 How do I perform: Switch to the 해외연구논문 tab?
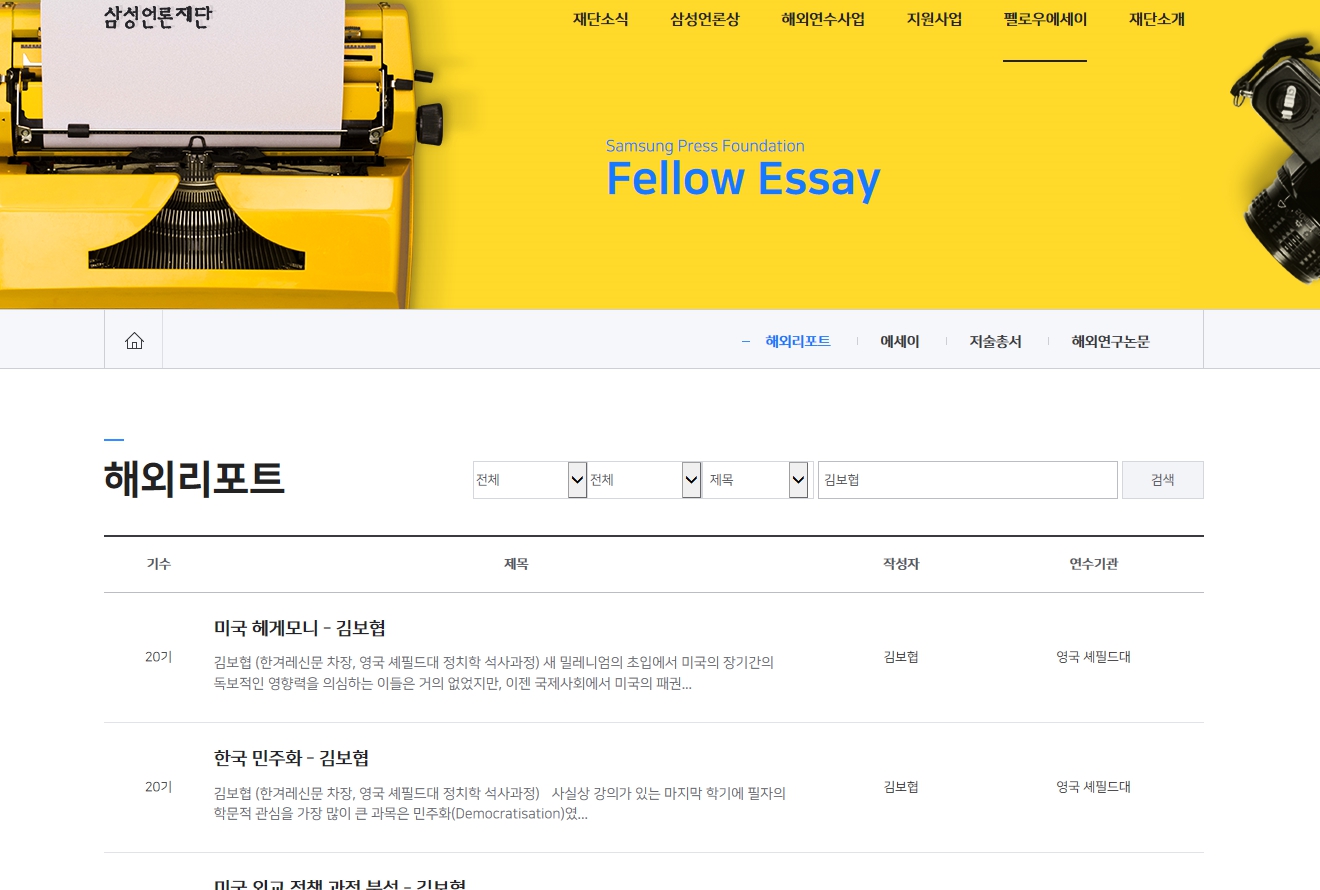click(x=1110, y=341)
